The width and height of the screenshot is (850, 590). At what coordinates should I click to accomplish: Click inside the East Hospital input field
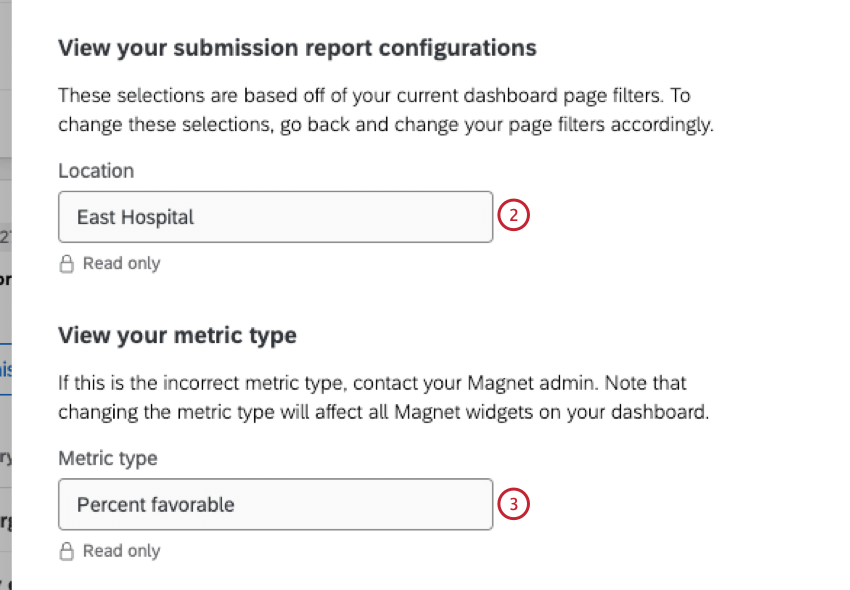(275, 216)
